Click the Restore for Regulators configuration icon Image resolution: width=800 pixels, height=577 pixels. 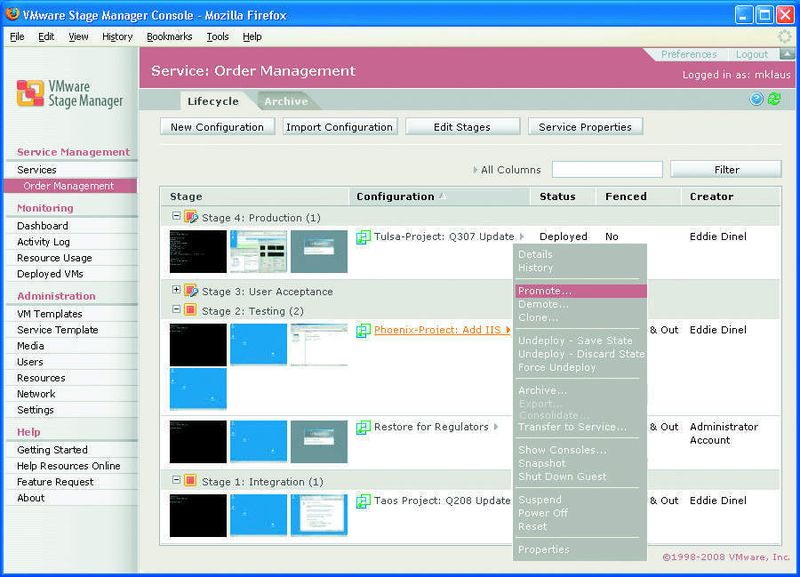[x=363, y=427]
